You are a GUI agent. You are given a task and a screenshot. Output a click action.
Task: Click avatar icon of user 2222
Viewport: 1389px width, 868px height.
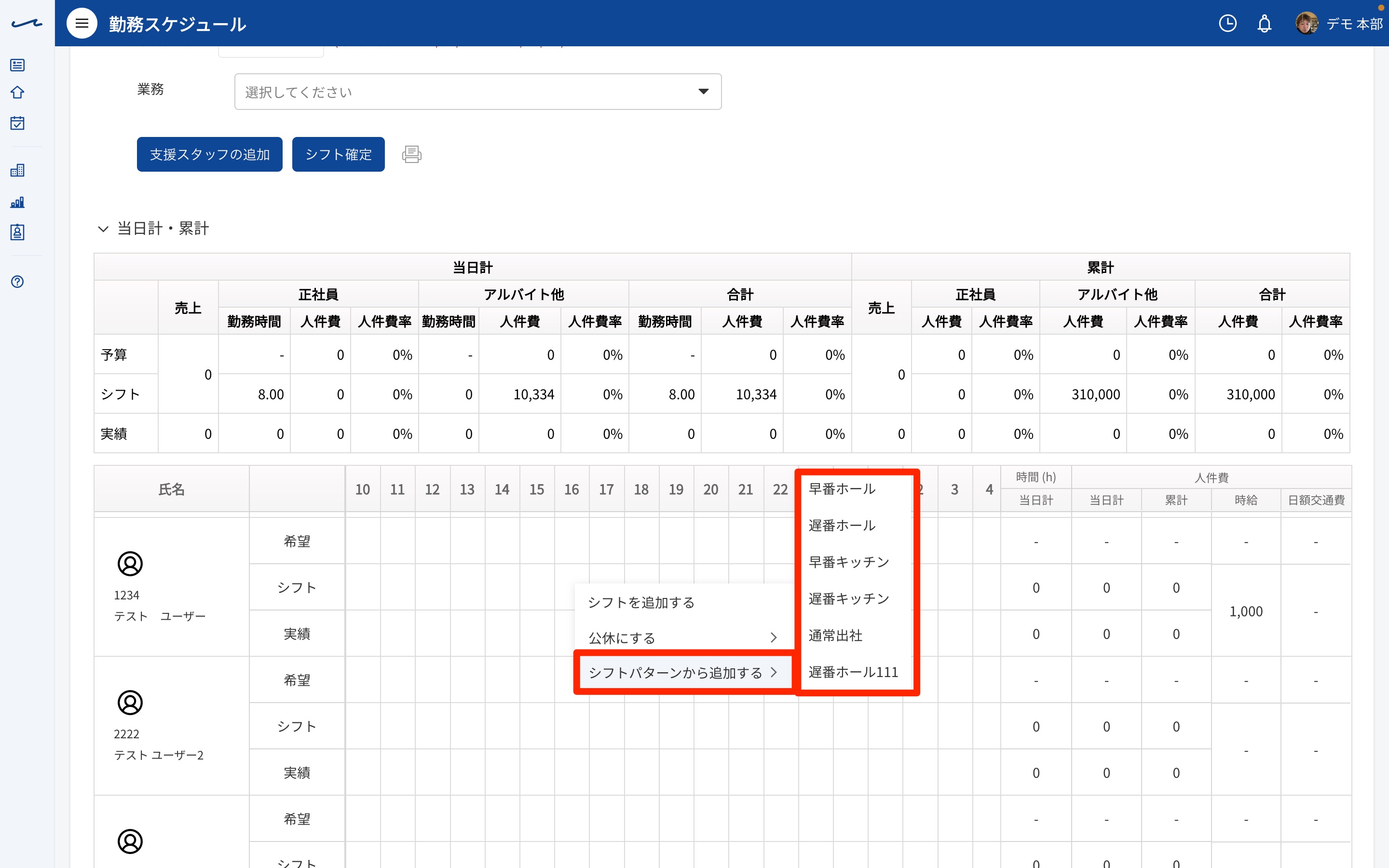pyautogui.click(x=130, y=703)
